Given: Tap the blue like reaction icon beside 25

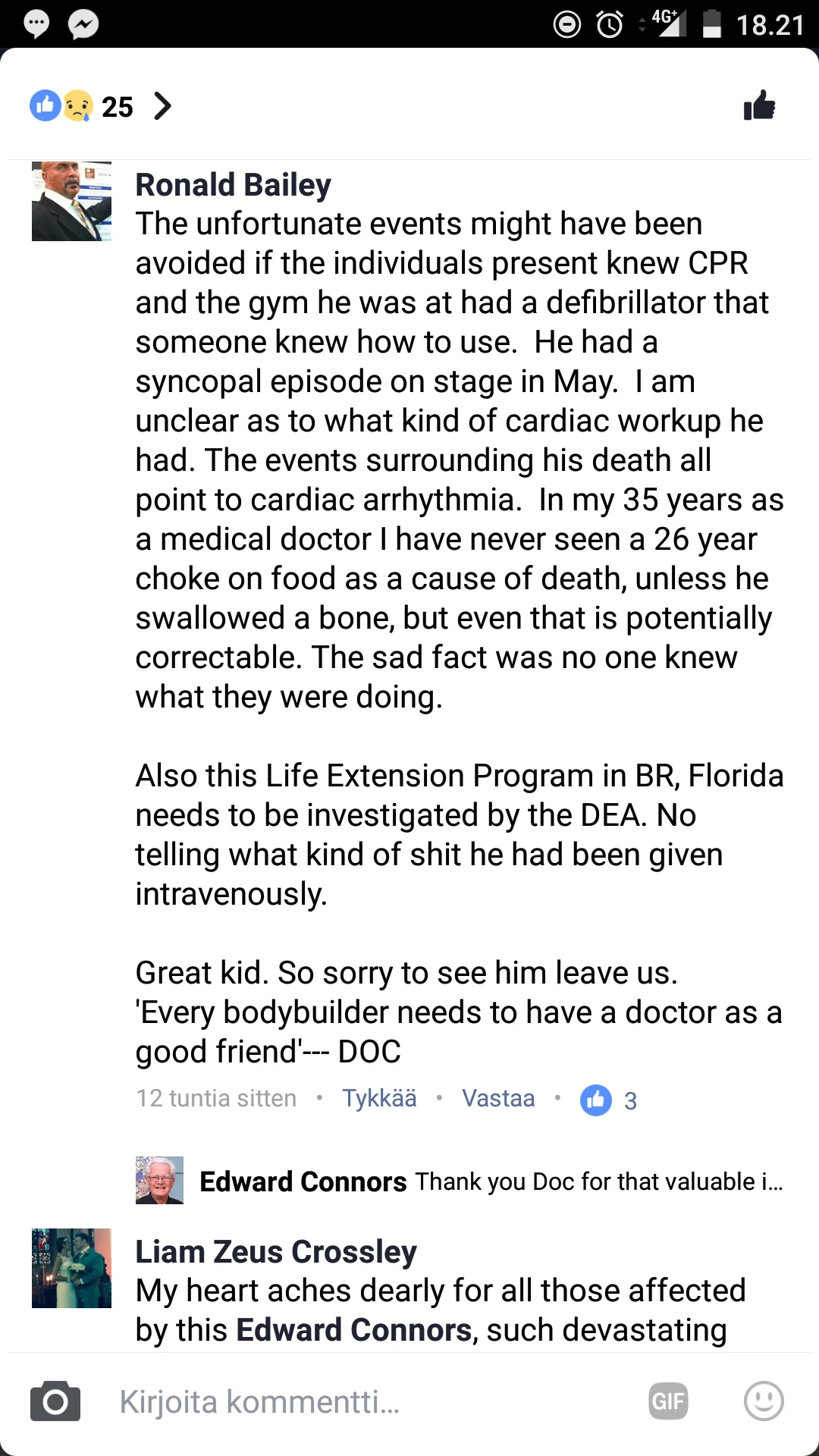Looking at the screenshot, I should [x=45, y=105].
